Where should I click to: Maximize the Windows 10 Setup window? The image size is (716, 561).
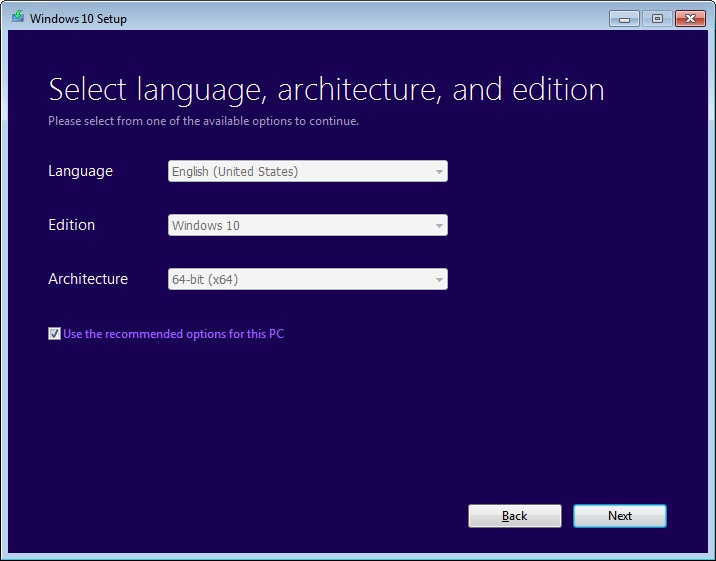click(656, 18)
